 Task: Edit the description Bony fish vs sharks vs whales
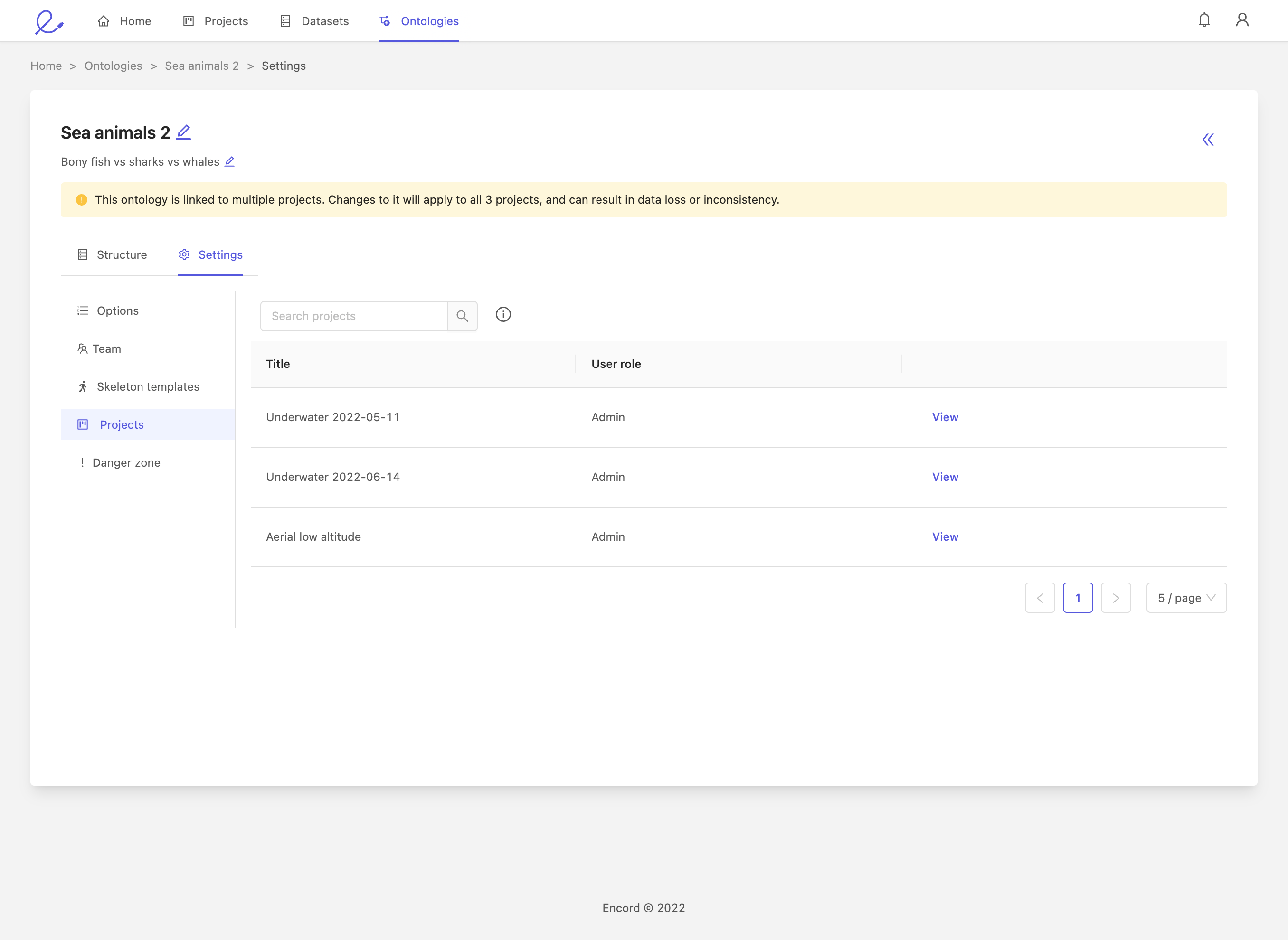click(x=229, y=161)
